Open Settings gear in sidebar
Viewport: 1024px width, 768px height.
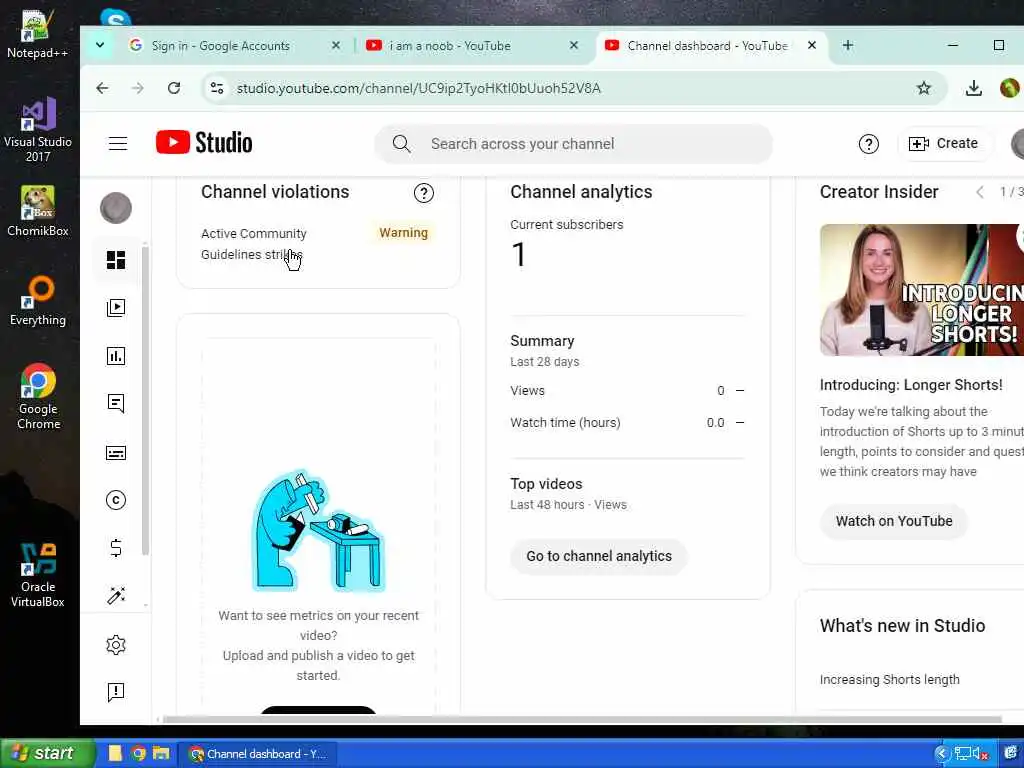tap(116, 645)
